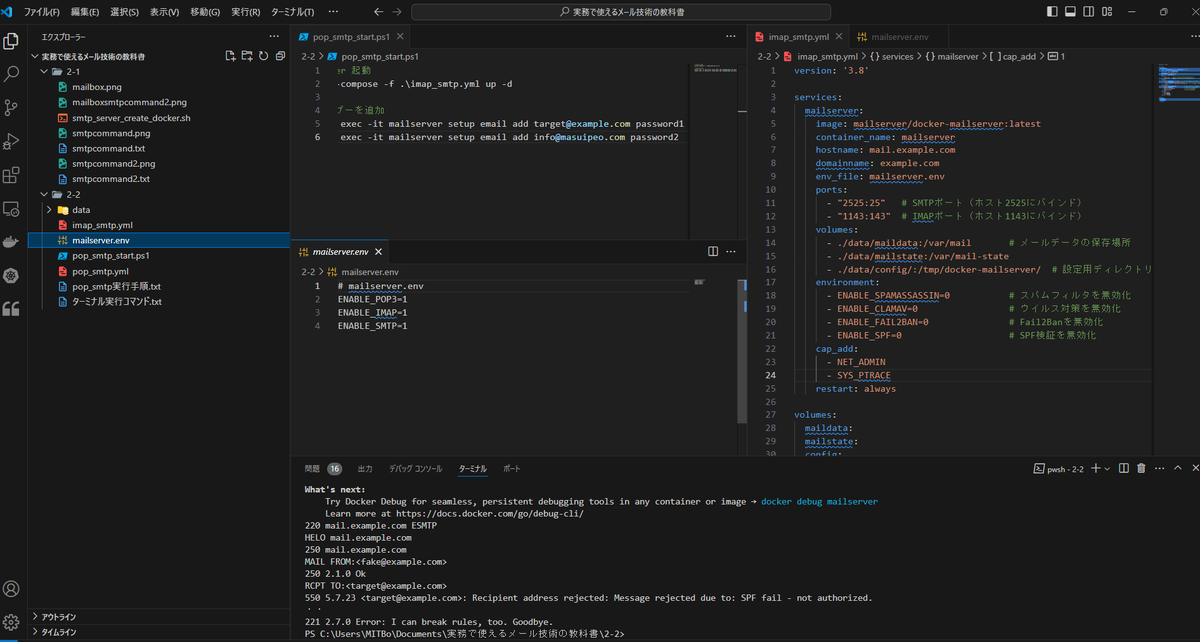Show the ポート panel tab
The image size is (1200, 642).
click(x=511, y=468)
